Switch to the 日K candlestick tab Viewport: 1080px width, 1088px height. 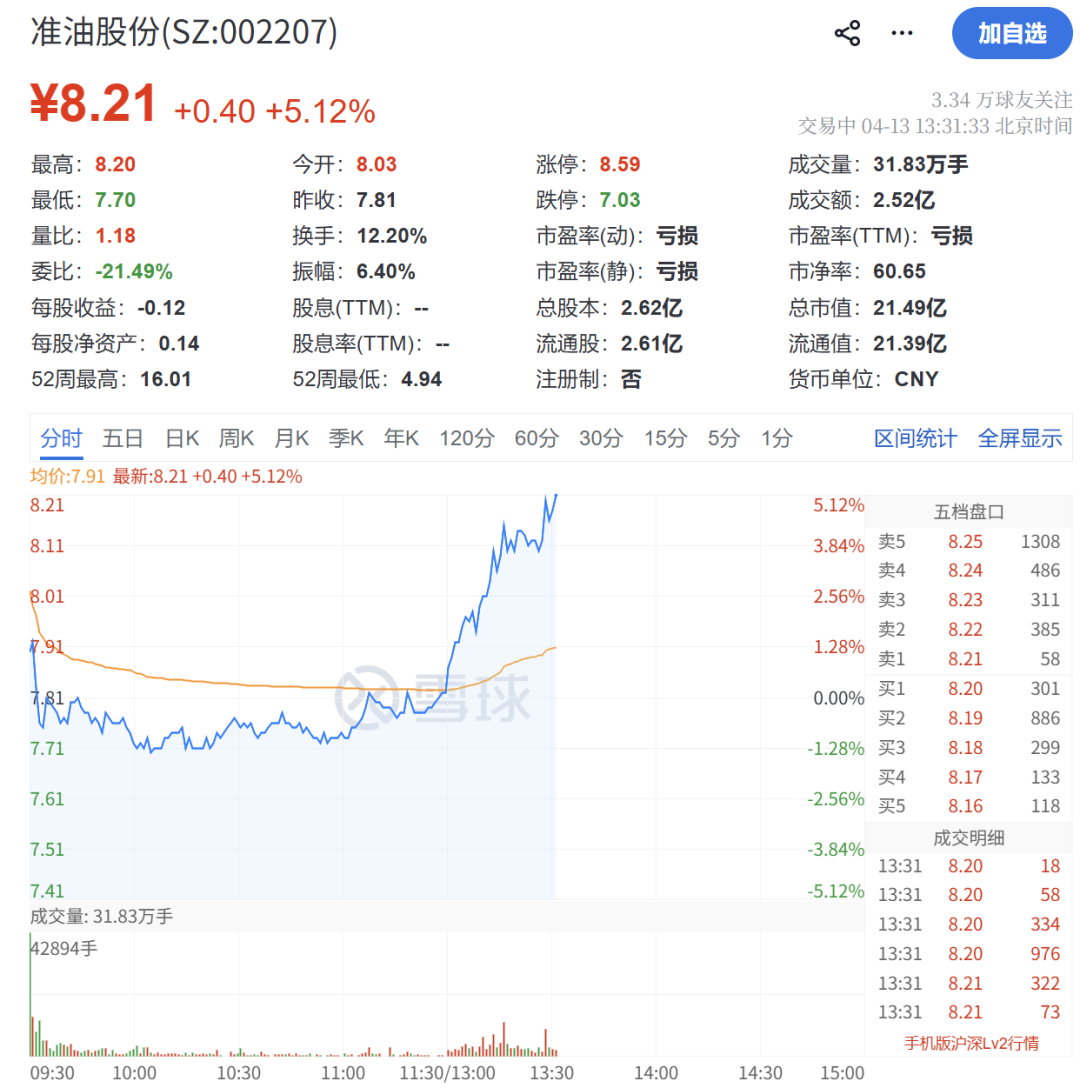182,437
